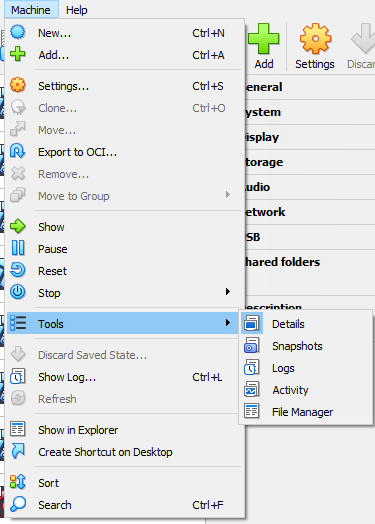Click the Create Shortcut arrow icon

coord(18,451)
